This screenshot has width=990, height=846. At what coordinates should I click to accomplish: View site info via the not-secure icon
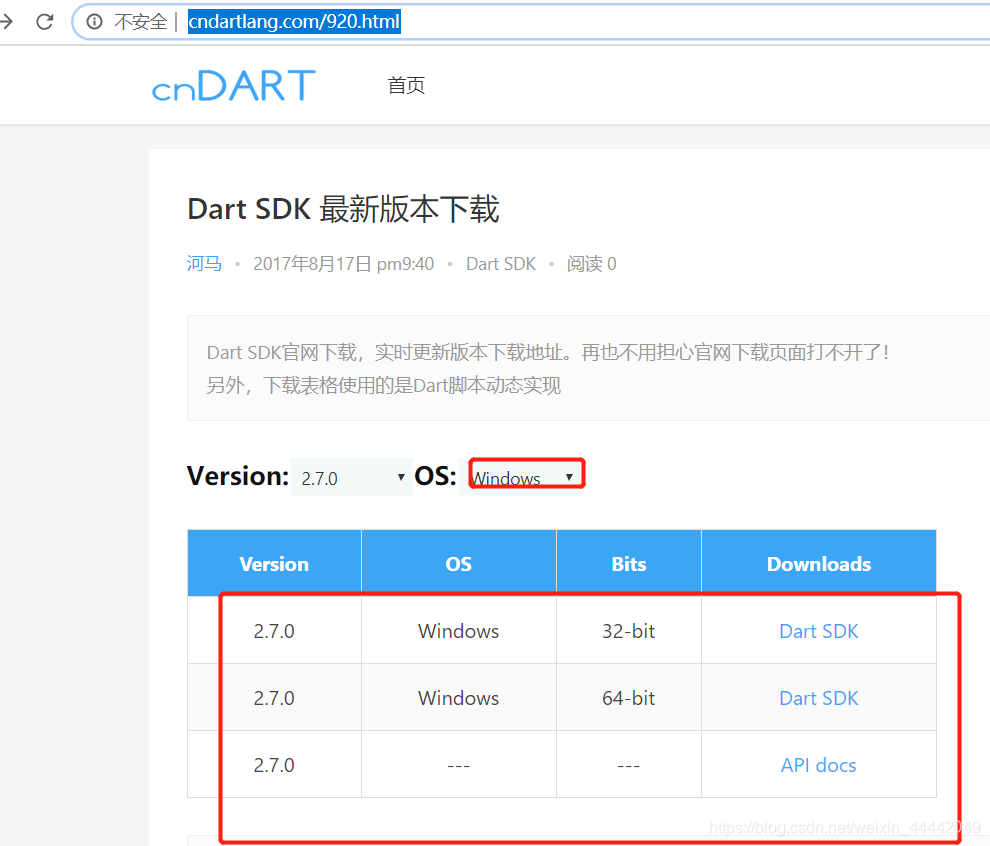pos(94,22)
